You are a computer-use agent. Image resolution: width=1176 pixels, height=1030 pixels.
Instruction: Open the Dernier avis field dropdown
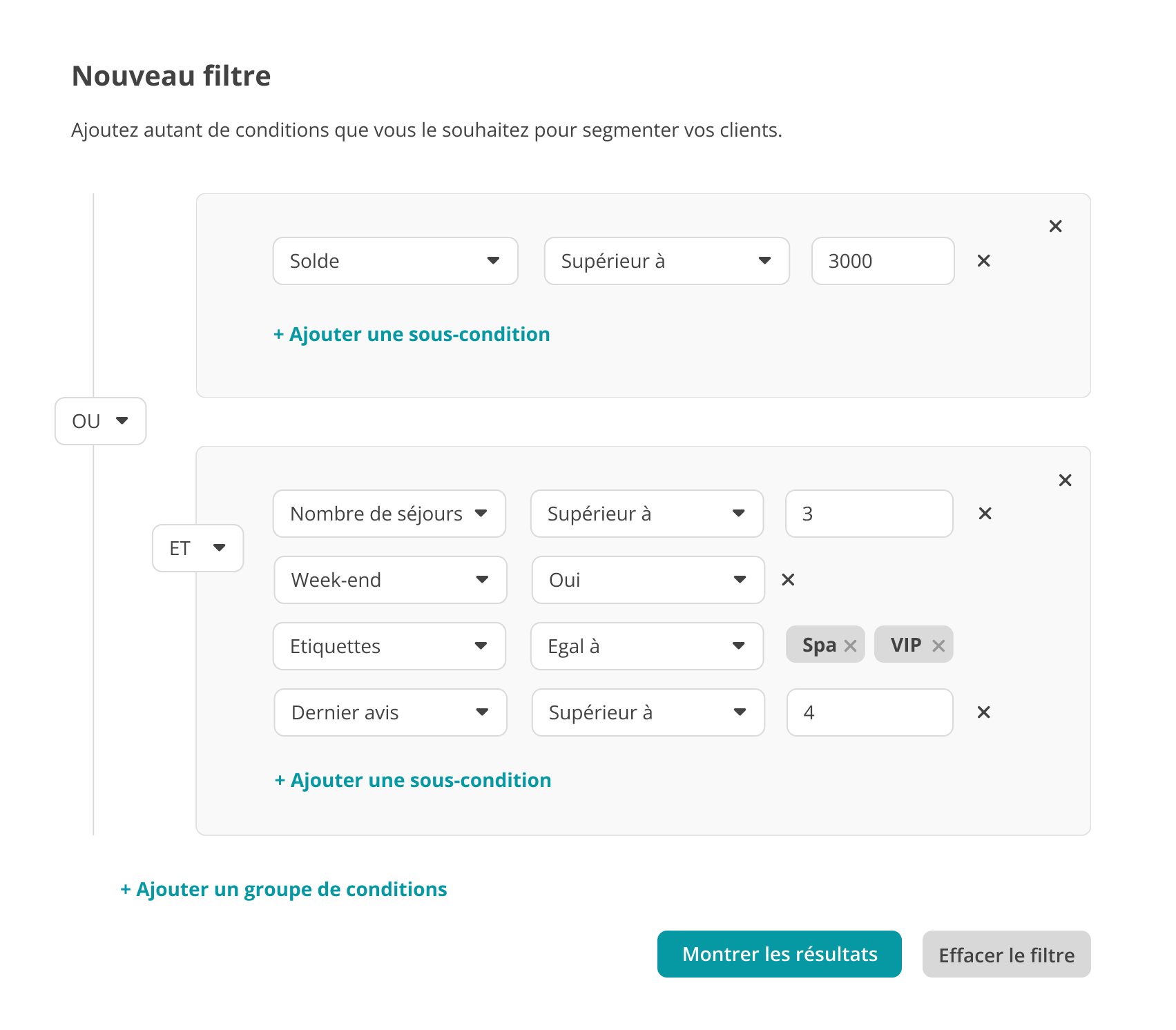pos(391,712)
